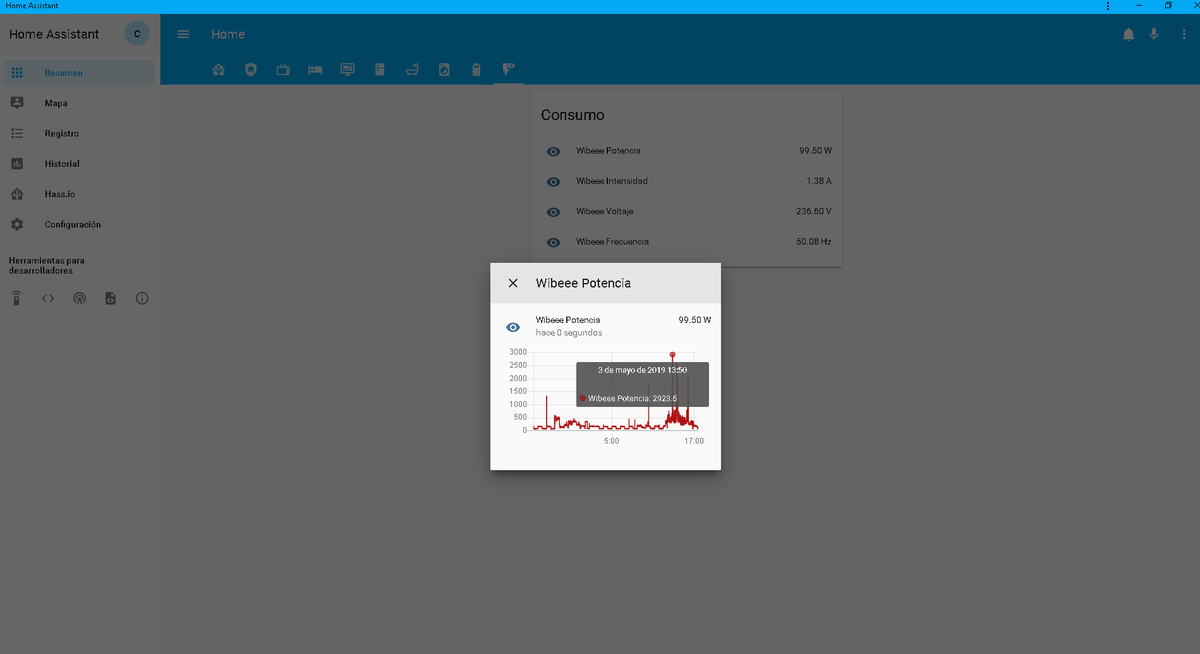Switch to the security shield tab
This screenshot has height=654, width=1200.
[x=251, y=69]
